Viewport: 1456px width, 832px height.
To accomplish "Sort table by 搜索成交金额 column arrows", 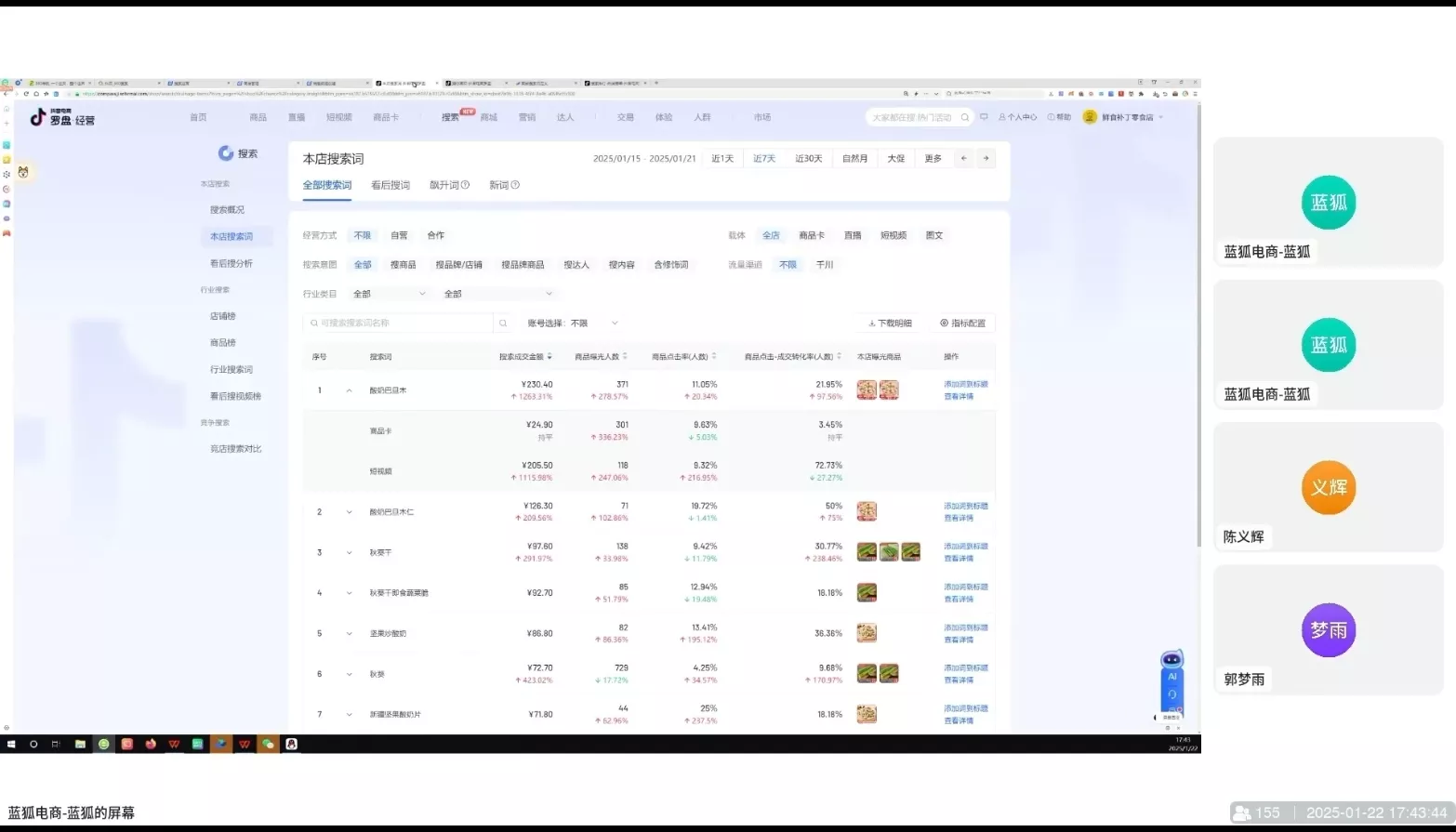I will click(549, 355).
